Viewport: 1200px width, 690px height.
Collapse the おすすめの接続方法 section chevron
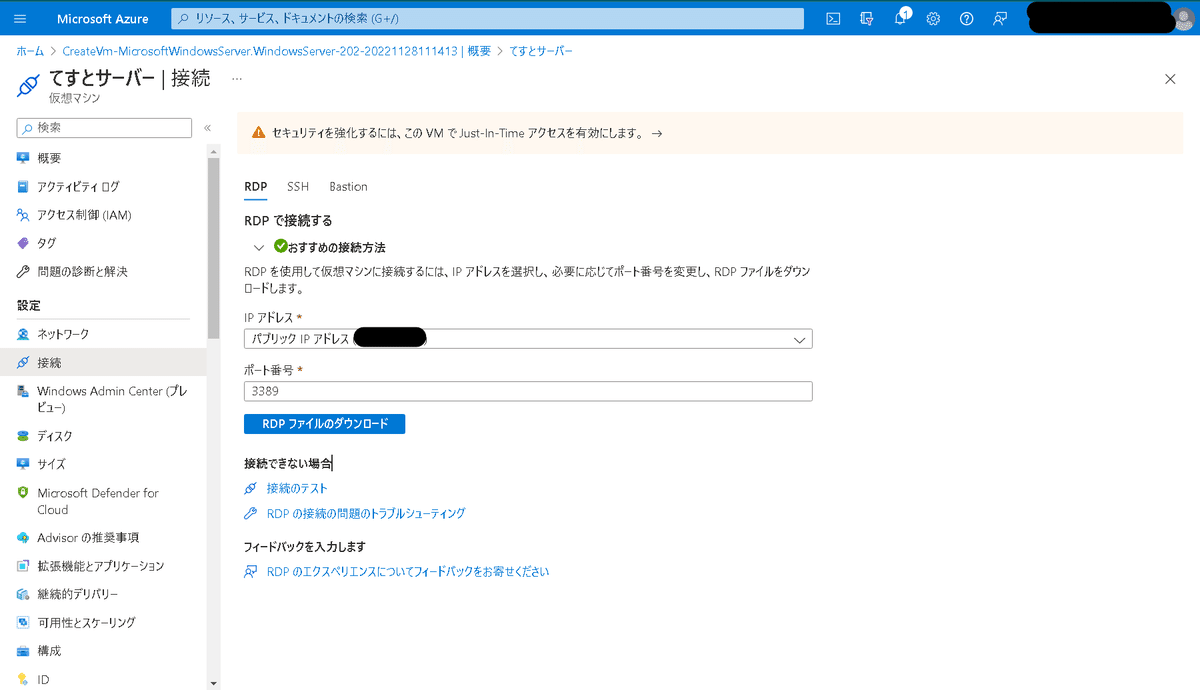click(x=259, y=247)
